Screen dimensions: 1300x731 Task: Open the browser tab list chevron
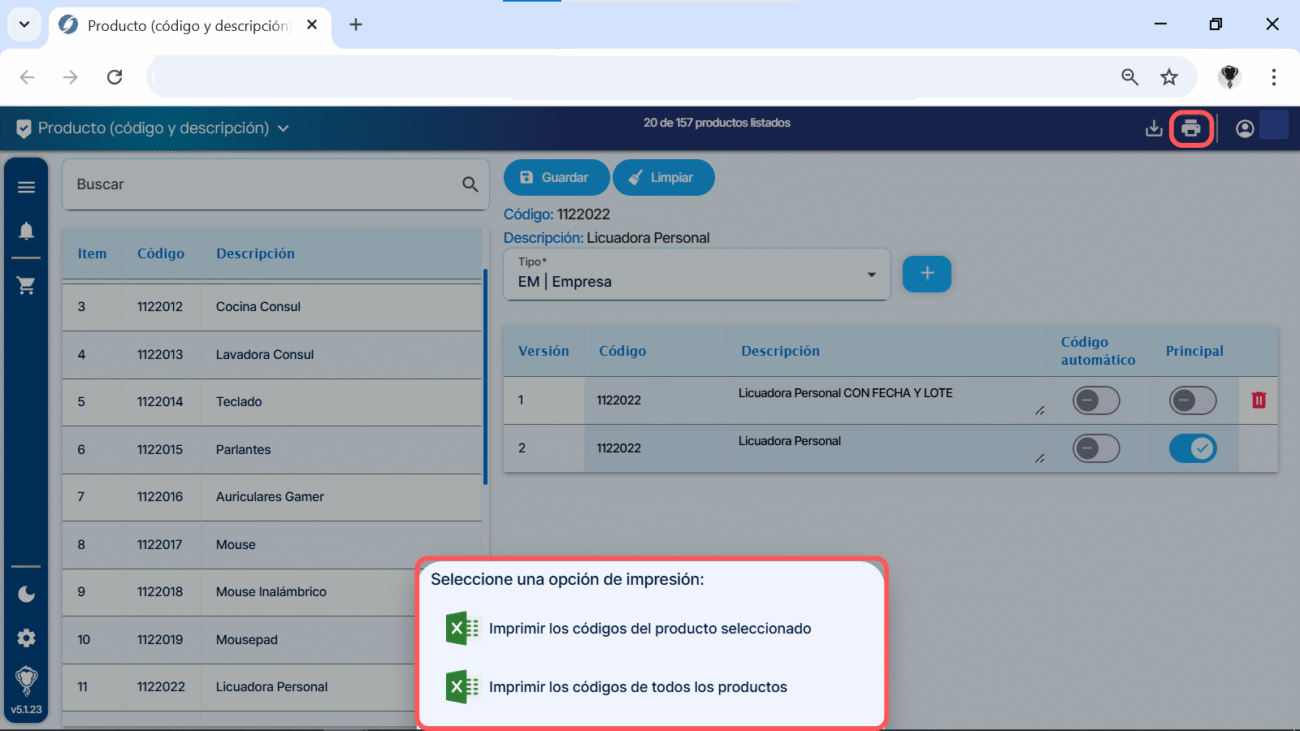(x=24, y=25)
